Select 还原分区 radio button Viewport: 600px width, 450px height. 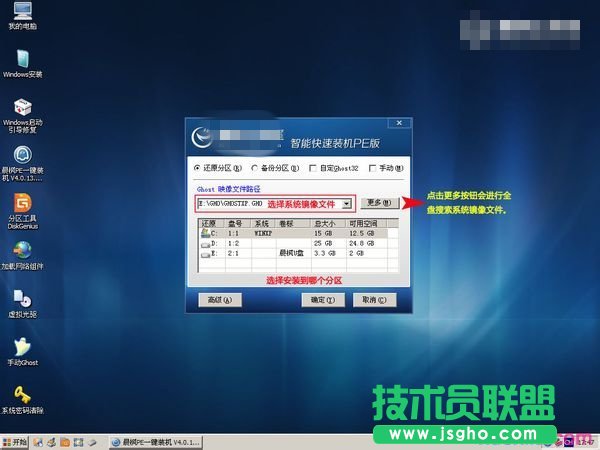[x=198, y=167]
